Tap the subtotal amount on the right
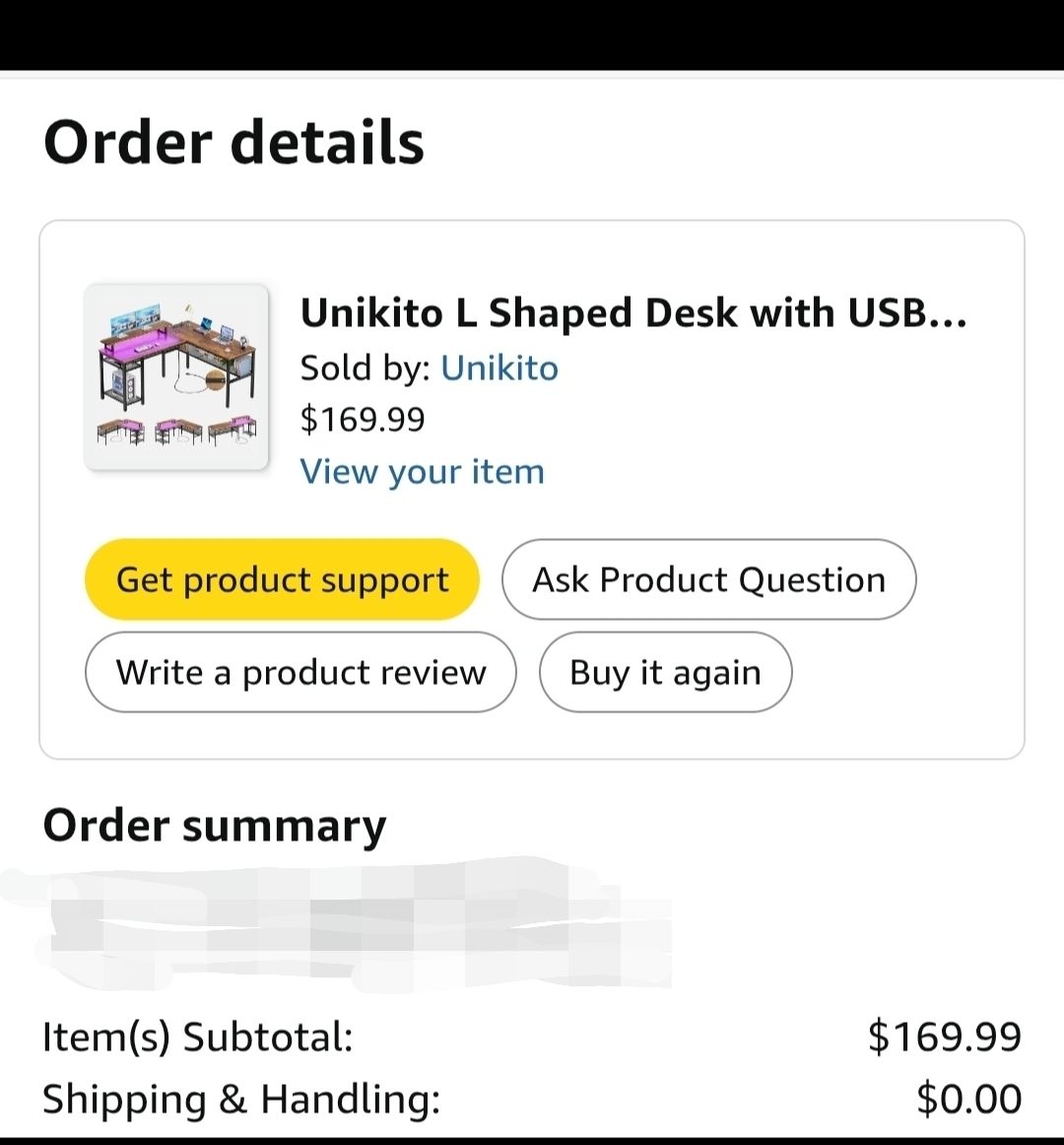 [944, 1037]
